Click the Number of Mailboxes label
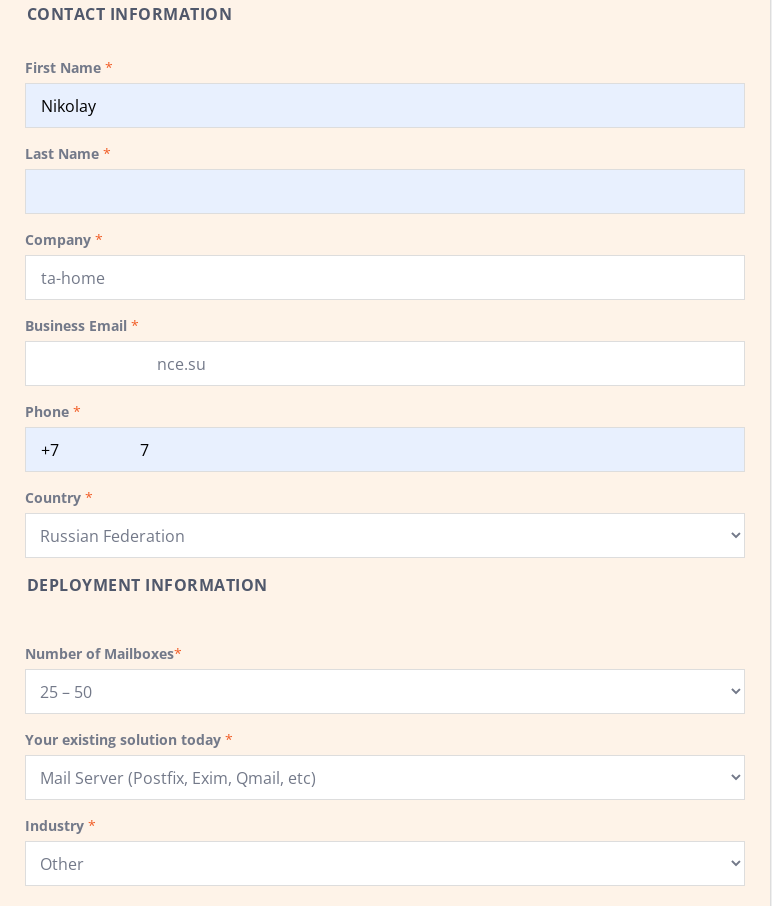772x906 pixels. pos(99,654)
